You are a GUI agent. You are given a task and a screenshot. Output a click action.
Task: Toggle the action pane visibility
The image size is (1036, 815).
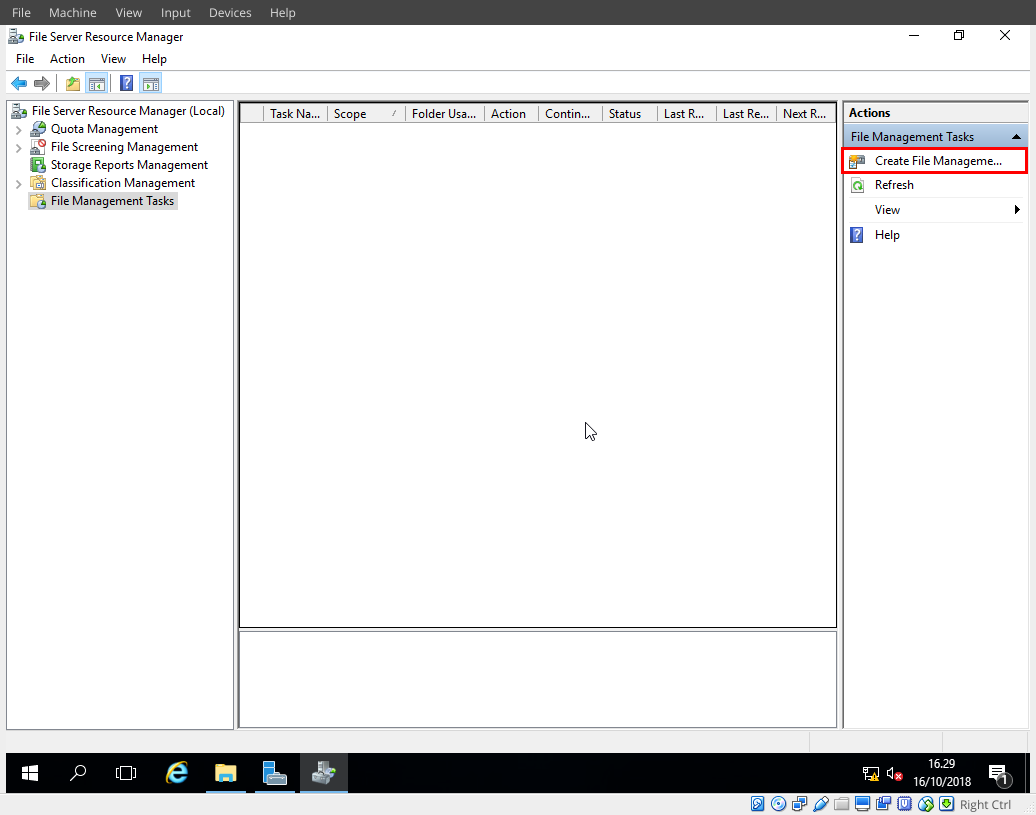pyautogui.click(x=150, y=82)
